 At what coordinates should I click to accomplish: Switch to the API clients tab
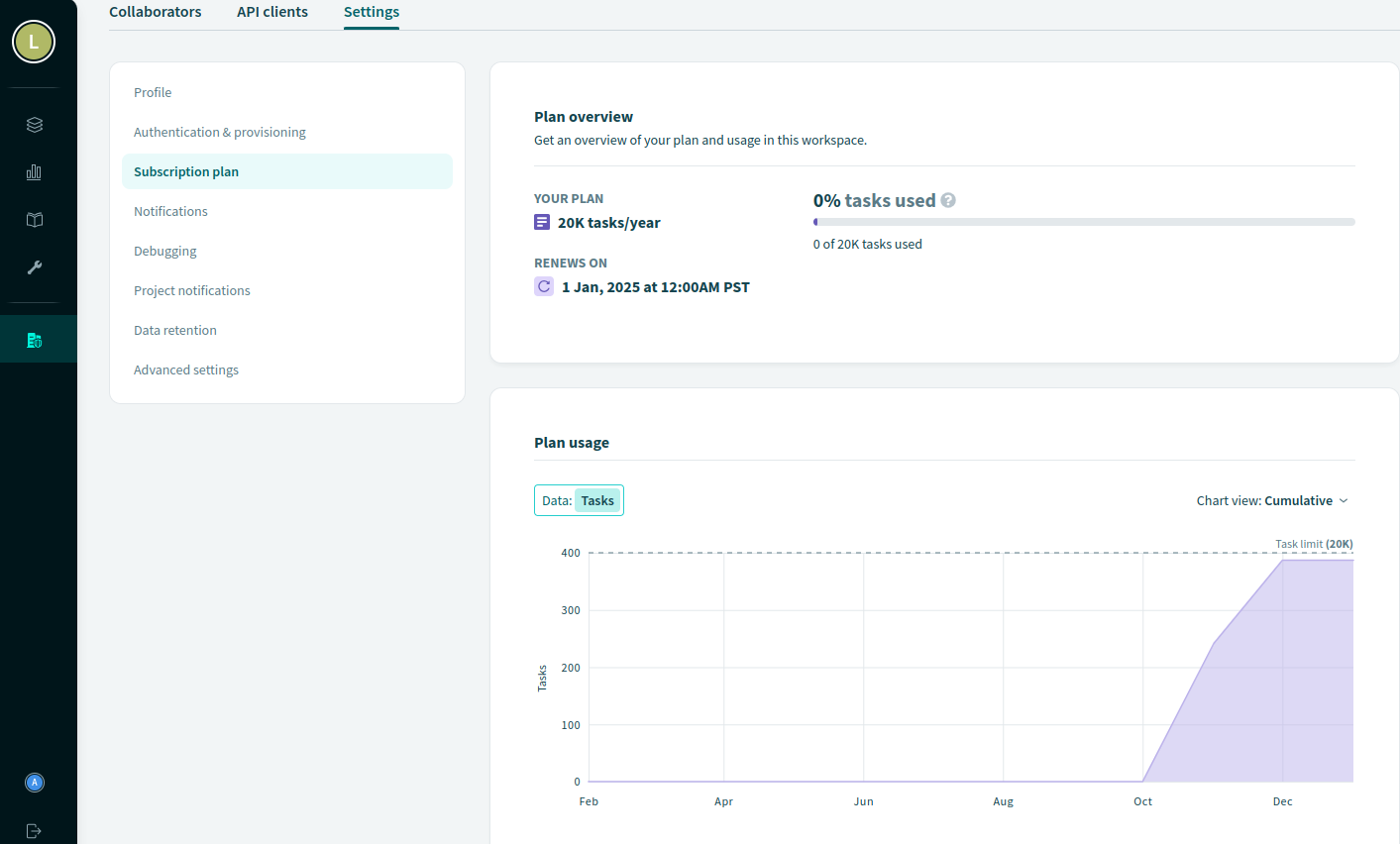(x=272, y=12)
